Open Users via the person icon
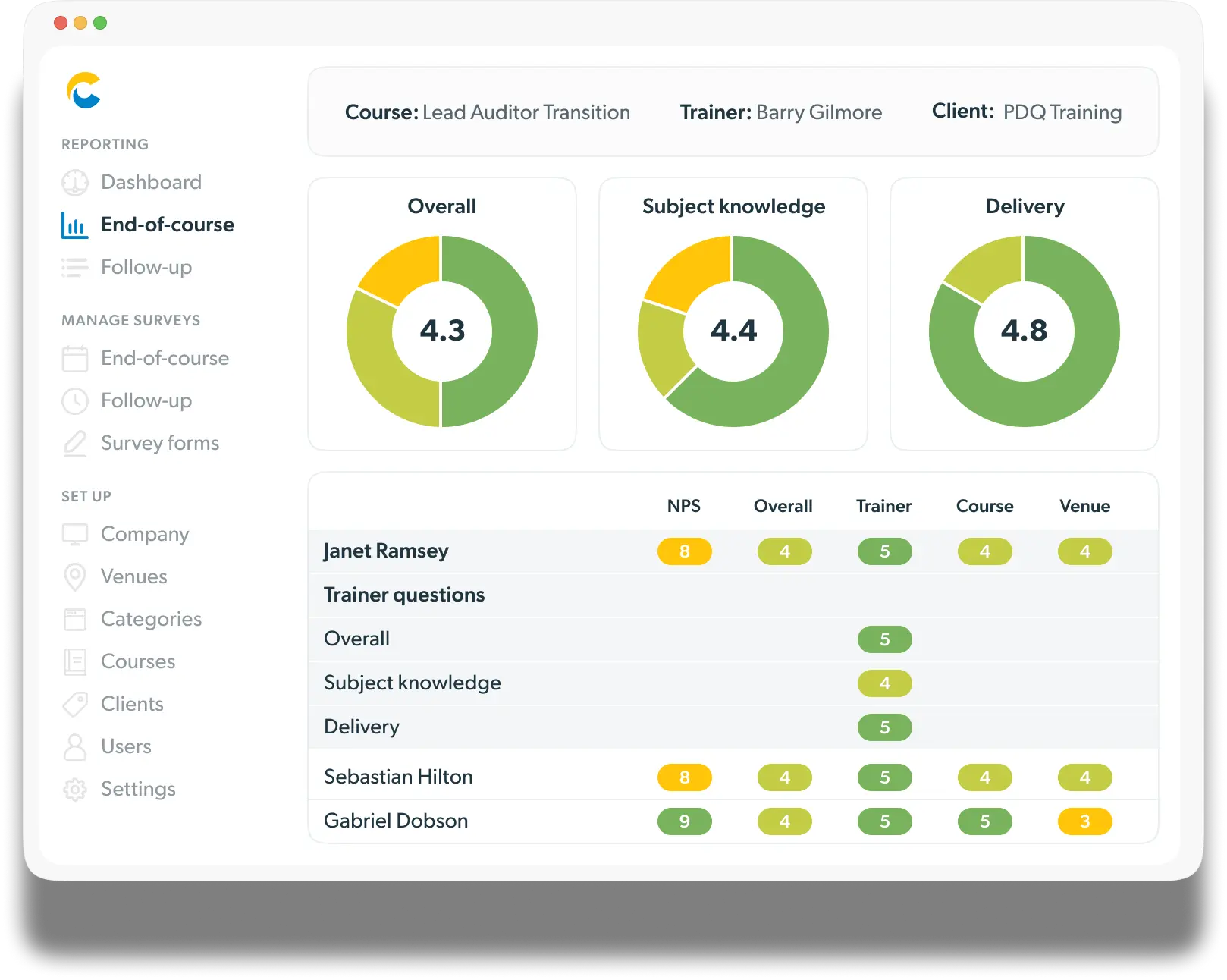The height and width of the screenshot is (980, 1227). [74, 746]
